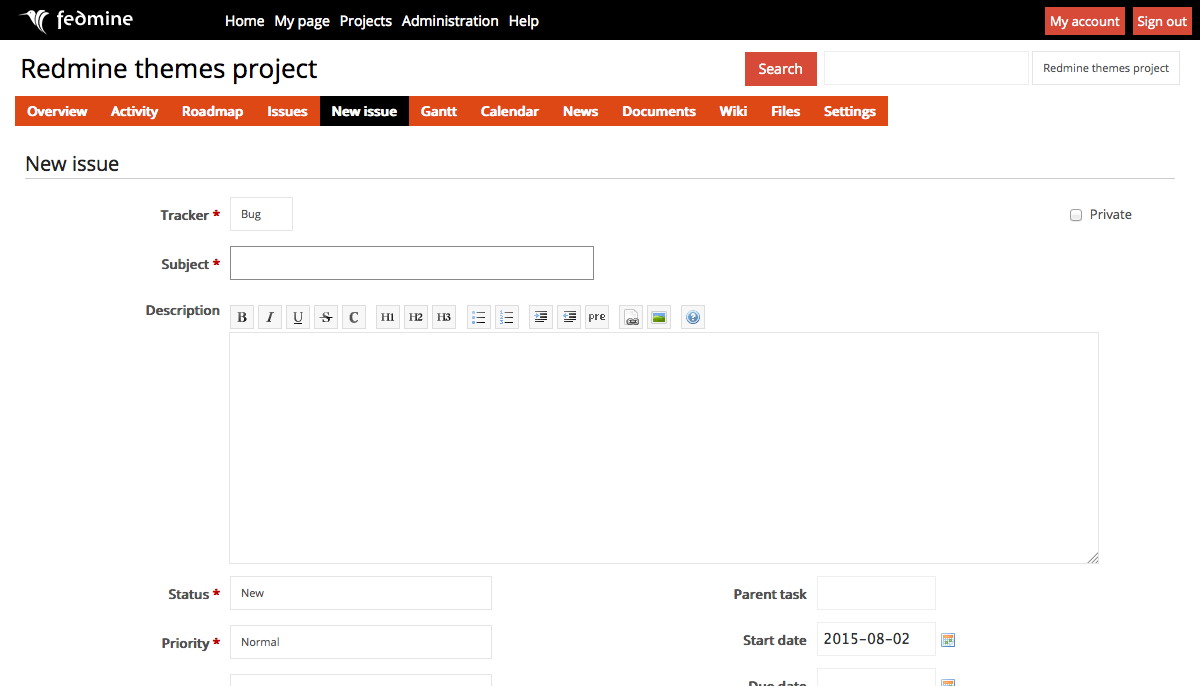Insert a Heading 1 with H1

pyautogui.click(x=388, y=317)
